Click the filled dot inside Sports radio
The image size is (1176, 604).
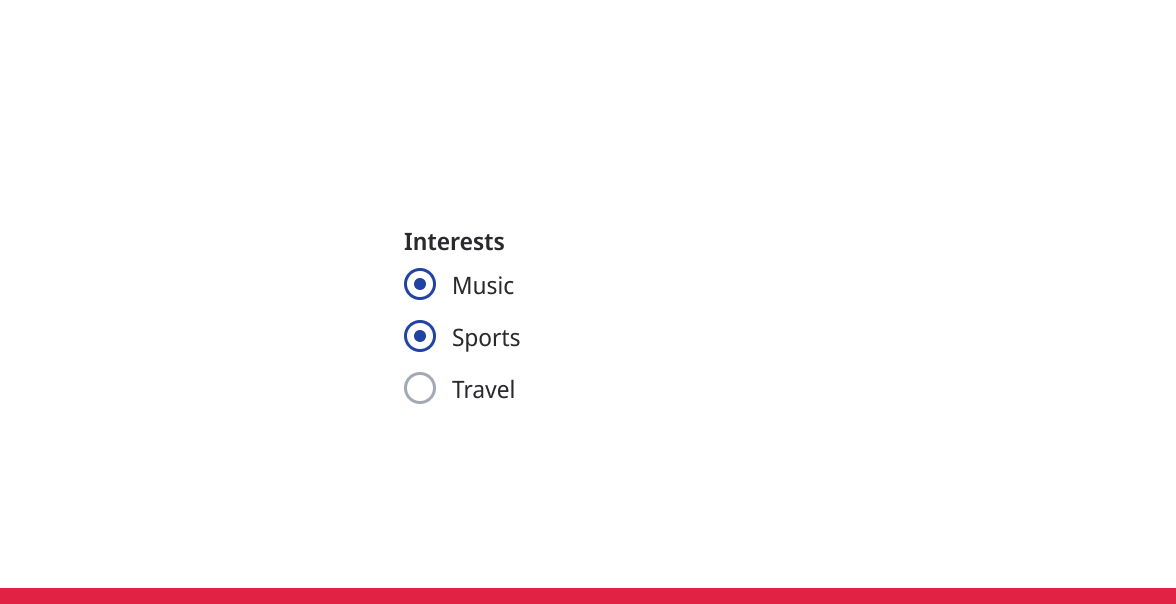pyautogui.click(x=420, y=337)
